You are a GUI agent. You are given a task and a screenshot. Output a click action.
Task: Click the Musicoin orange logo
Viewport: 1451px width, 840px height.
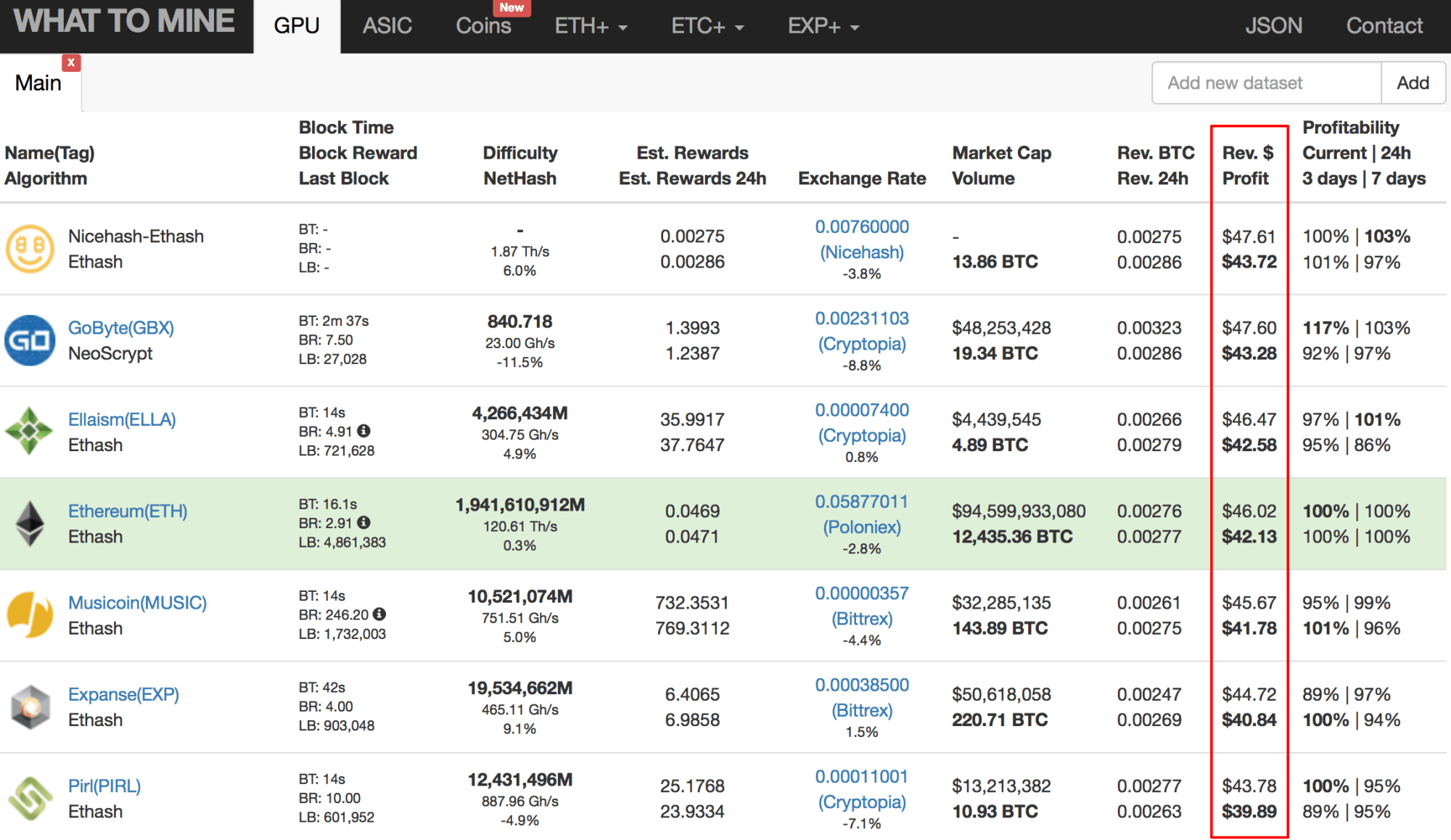[x=30, y=615]
